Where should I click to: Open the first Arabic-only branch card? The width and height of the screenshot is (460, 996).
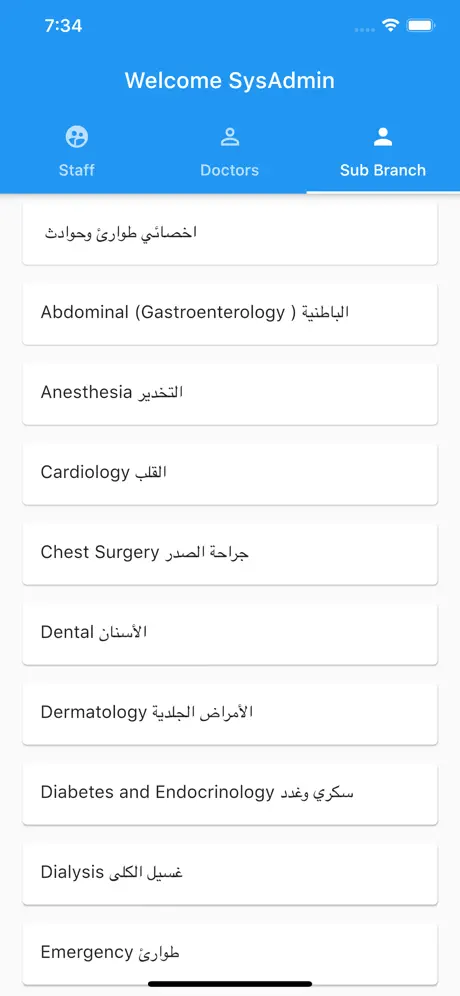click(230, 234)
